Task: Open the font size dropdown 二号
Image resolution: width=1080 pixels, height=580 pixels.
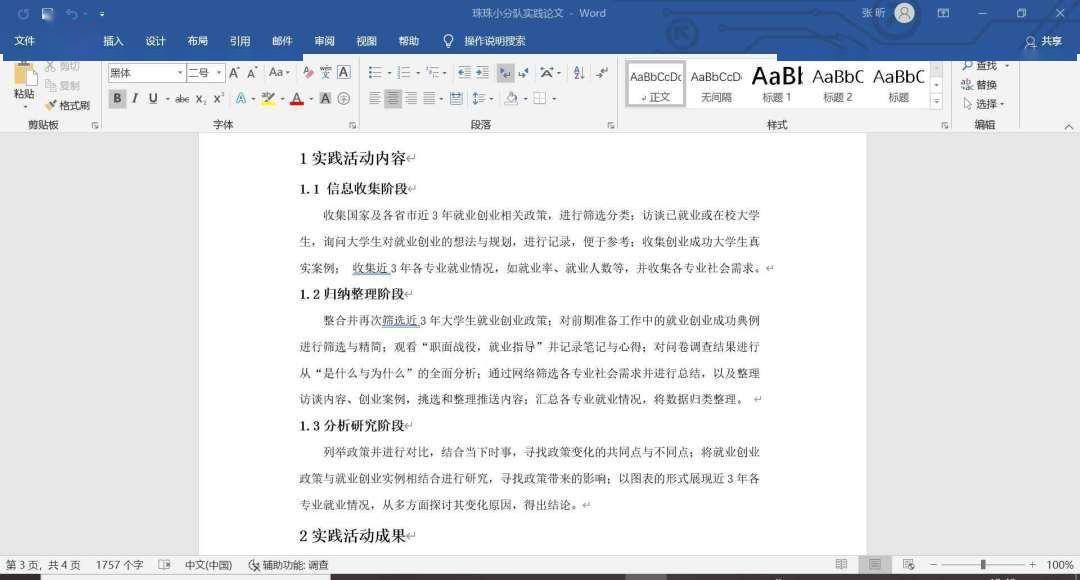Action: click(206, 72)
